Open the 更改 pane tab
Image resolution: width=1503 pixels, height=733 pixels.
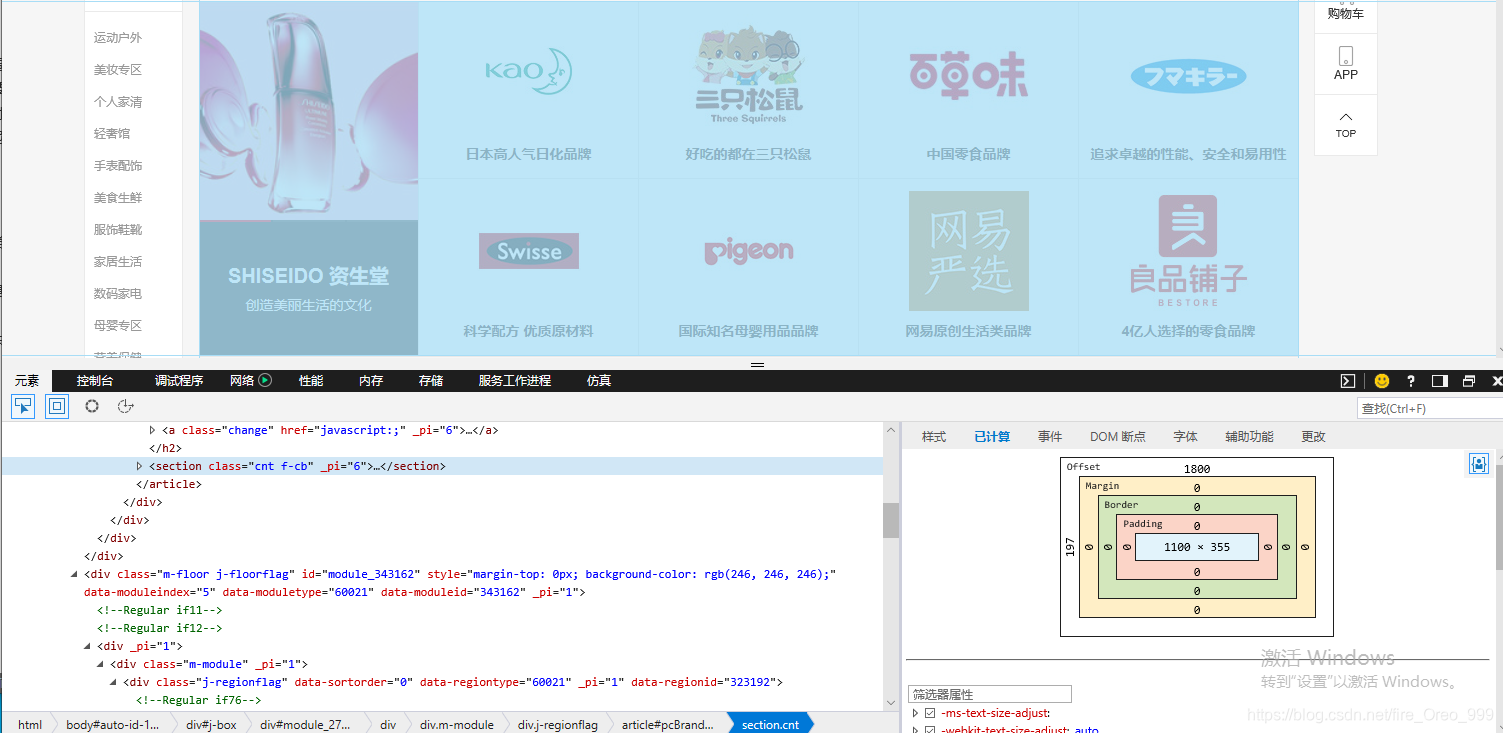click(1313, 437)
